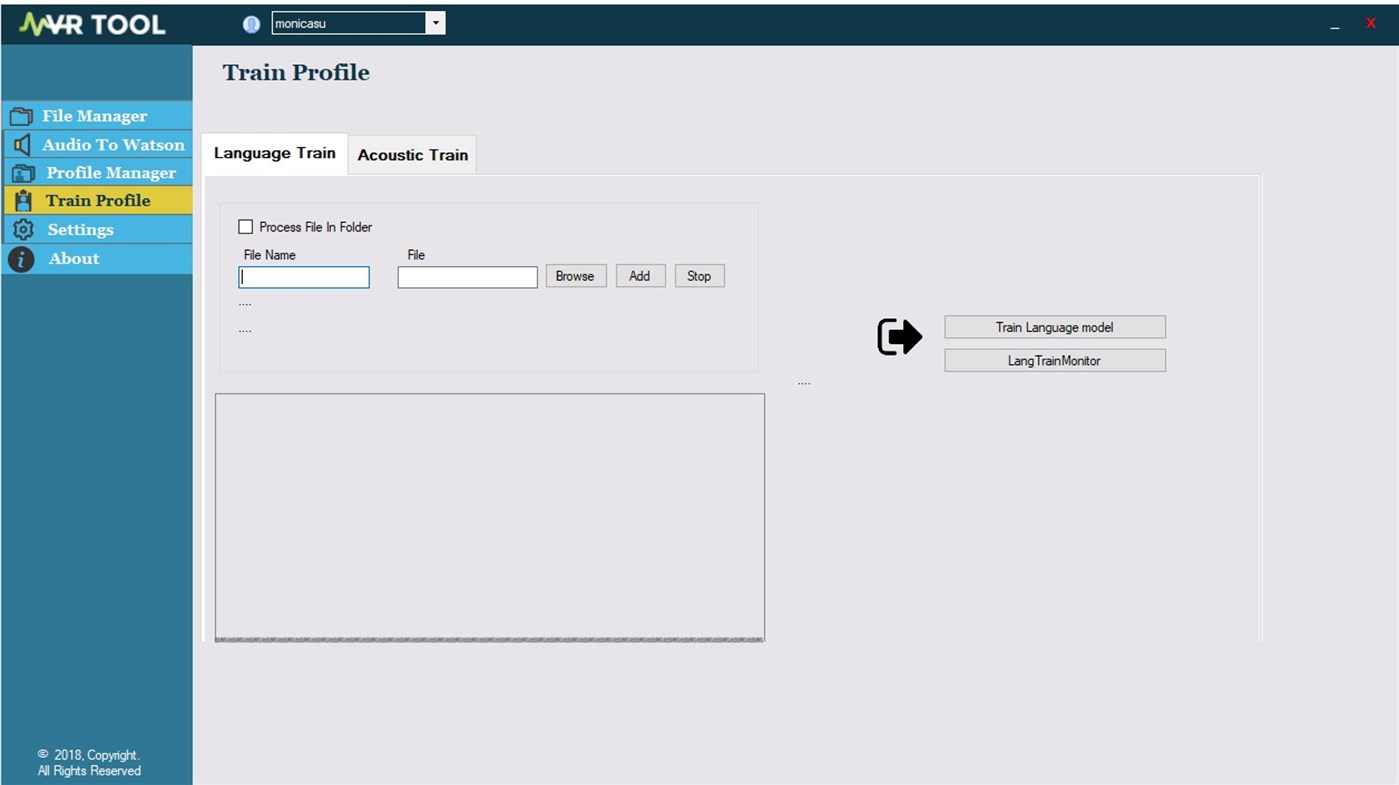Open Profile Manager from the sidebar

(x=22, y=172)
